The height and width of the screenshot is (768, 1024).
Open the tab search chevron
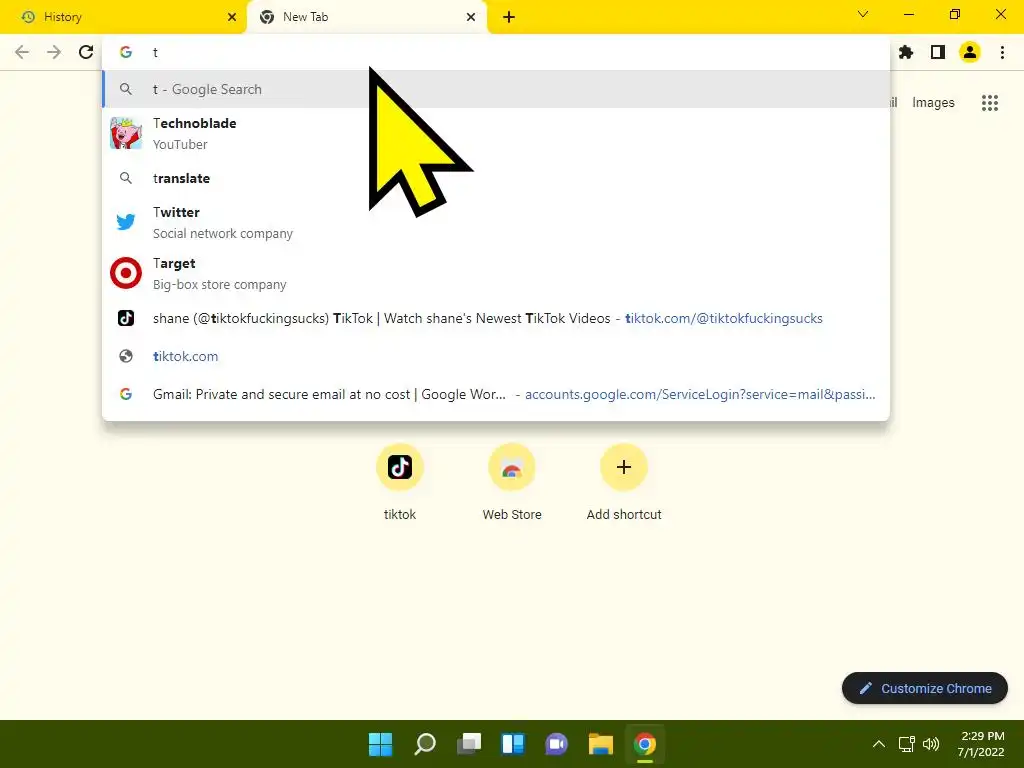tap(863, 14)
